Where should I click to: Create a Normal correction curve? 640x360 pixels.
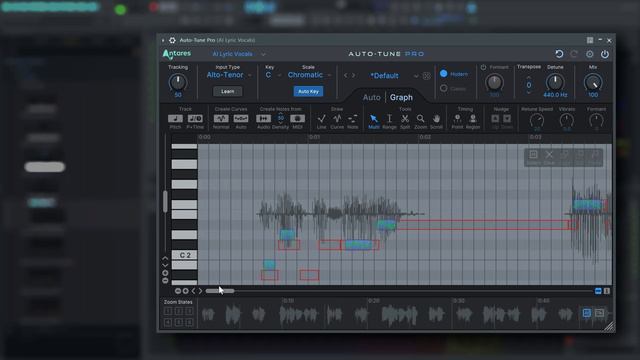[x=221, y=118]
